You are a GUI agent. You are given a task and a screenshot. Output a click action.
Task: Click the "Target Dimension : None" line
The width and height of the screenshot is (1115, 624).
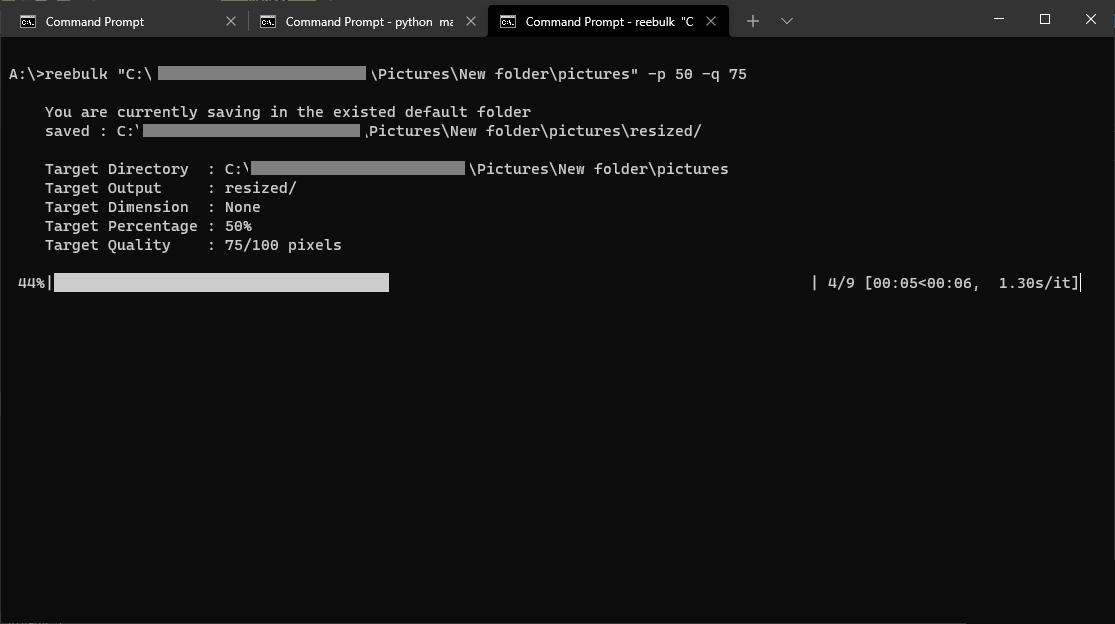coord(153,208)
